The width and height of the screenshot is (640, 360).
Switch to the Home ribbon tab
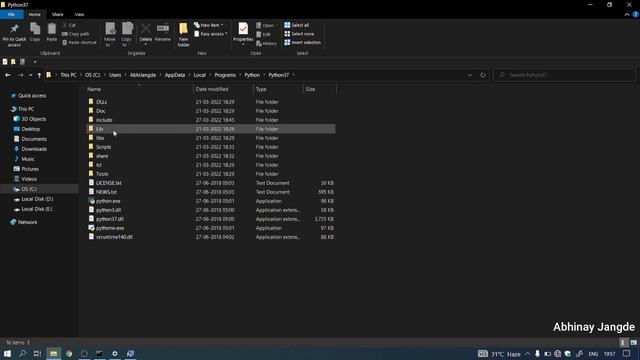click(x=35, y=14)
